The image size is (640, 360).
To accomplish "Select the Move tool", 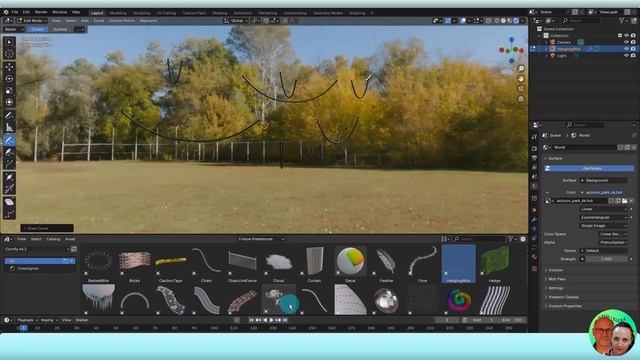I will pos(9,67).
